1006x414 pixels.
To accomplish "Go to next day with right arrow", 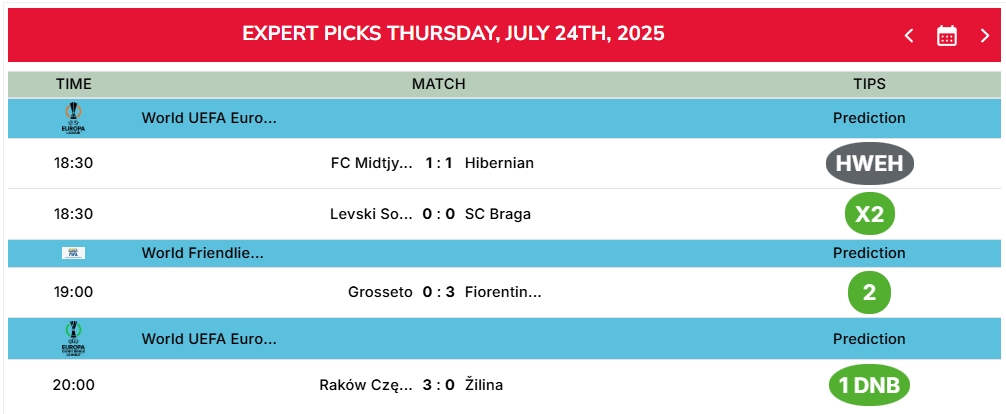I will 985,36.
